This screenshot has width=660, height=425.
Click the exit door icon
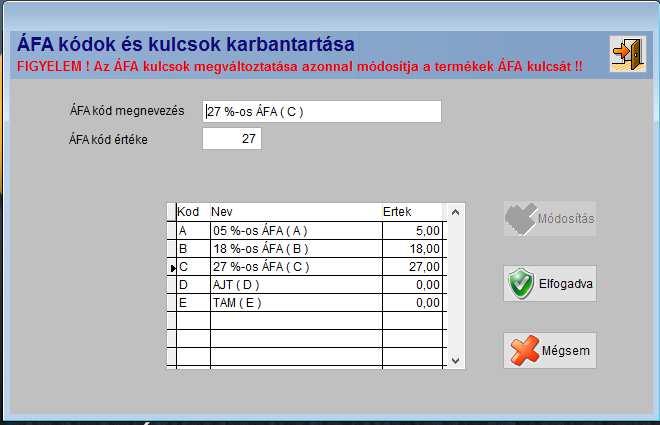pyautogui.click(x=628, y=53)
